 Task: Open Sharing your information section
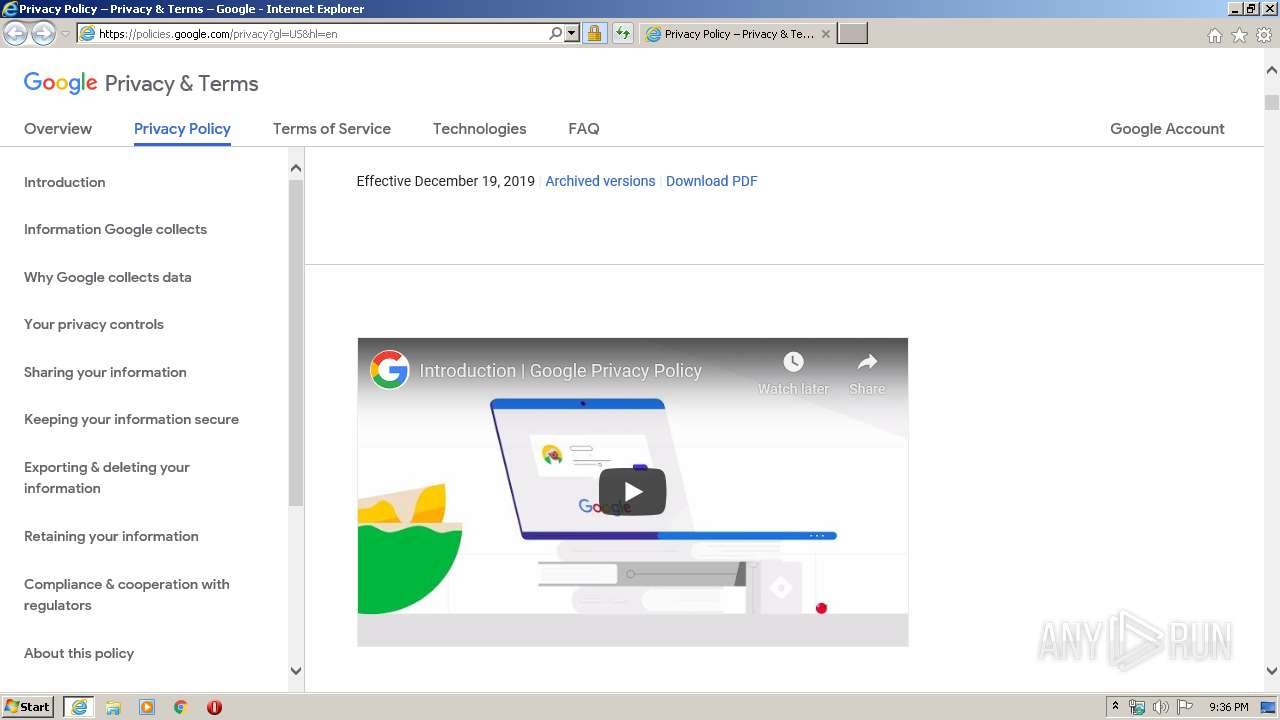click(105, 372)
